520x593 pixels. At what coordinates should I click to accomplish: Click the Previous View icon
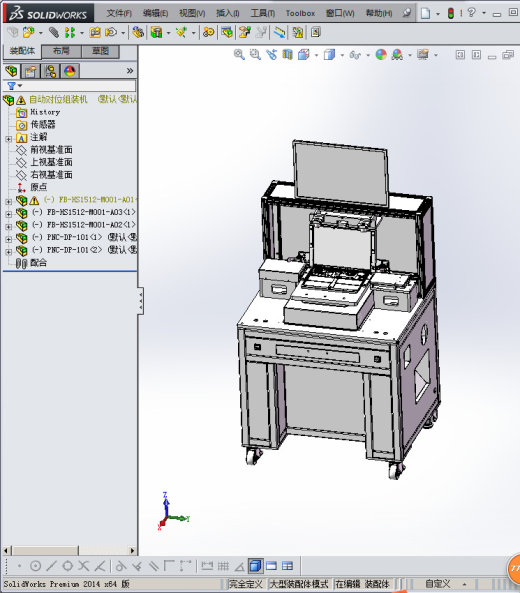point(272,55)
